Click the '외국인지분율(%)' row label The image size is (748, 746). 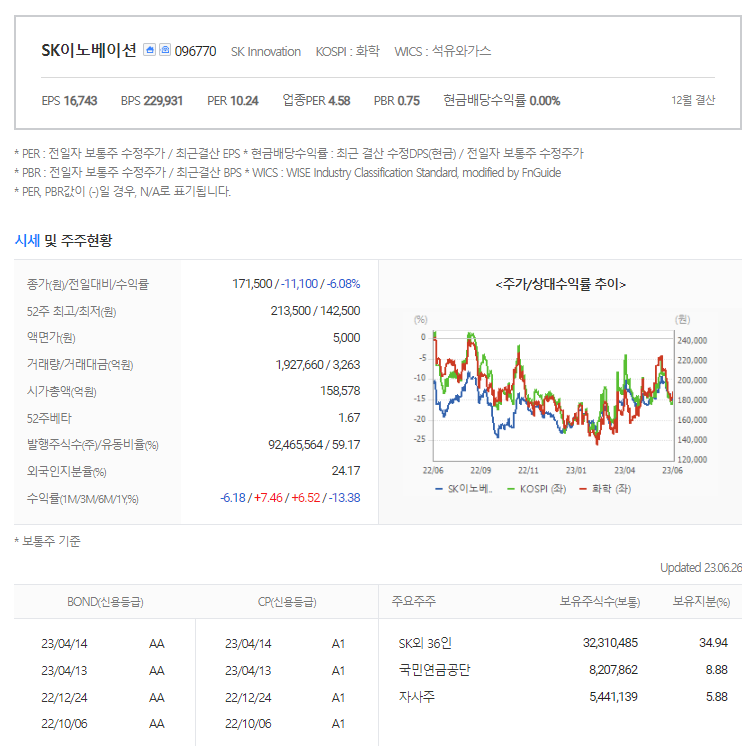[x=66, y=472]
